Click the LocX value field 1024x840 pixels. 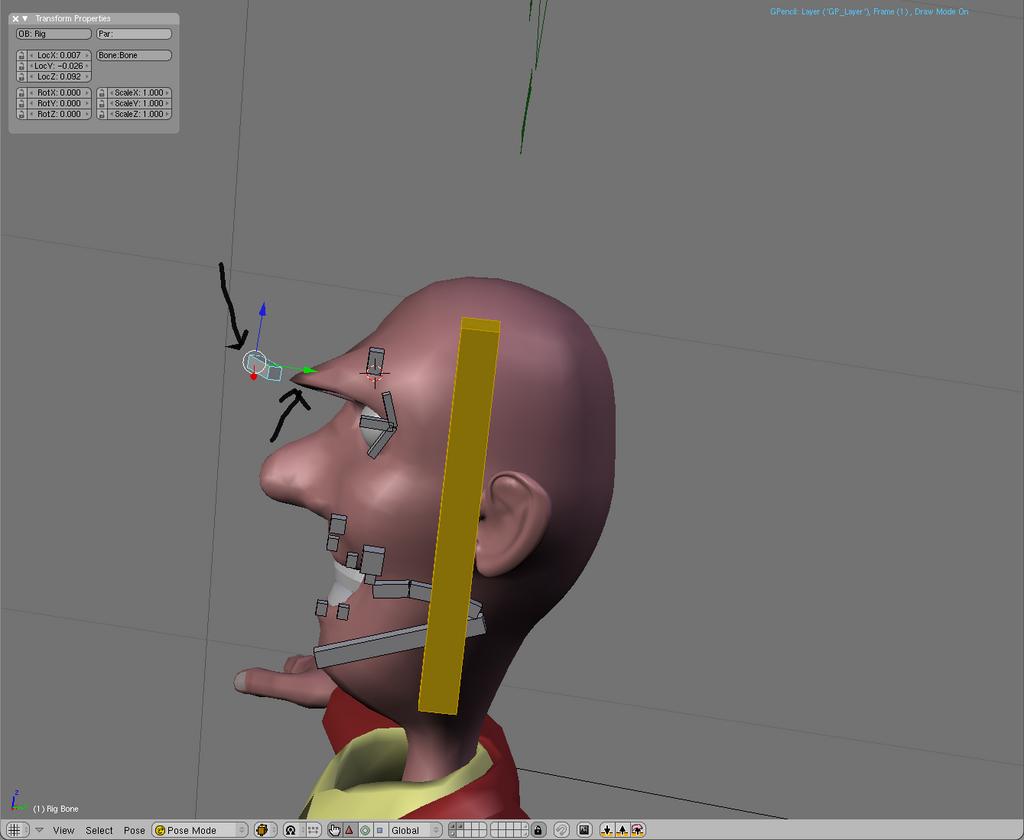click(59, 56)
